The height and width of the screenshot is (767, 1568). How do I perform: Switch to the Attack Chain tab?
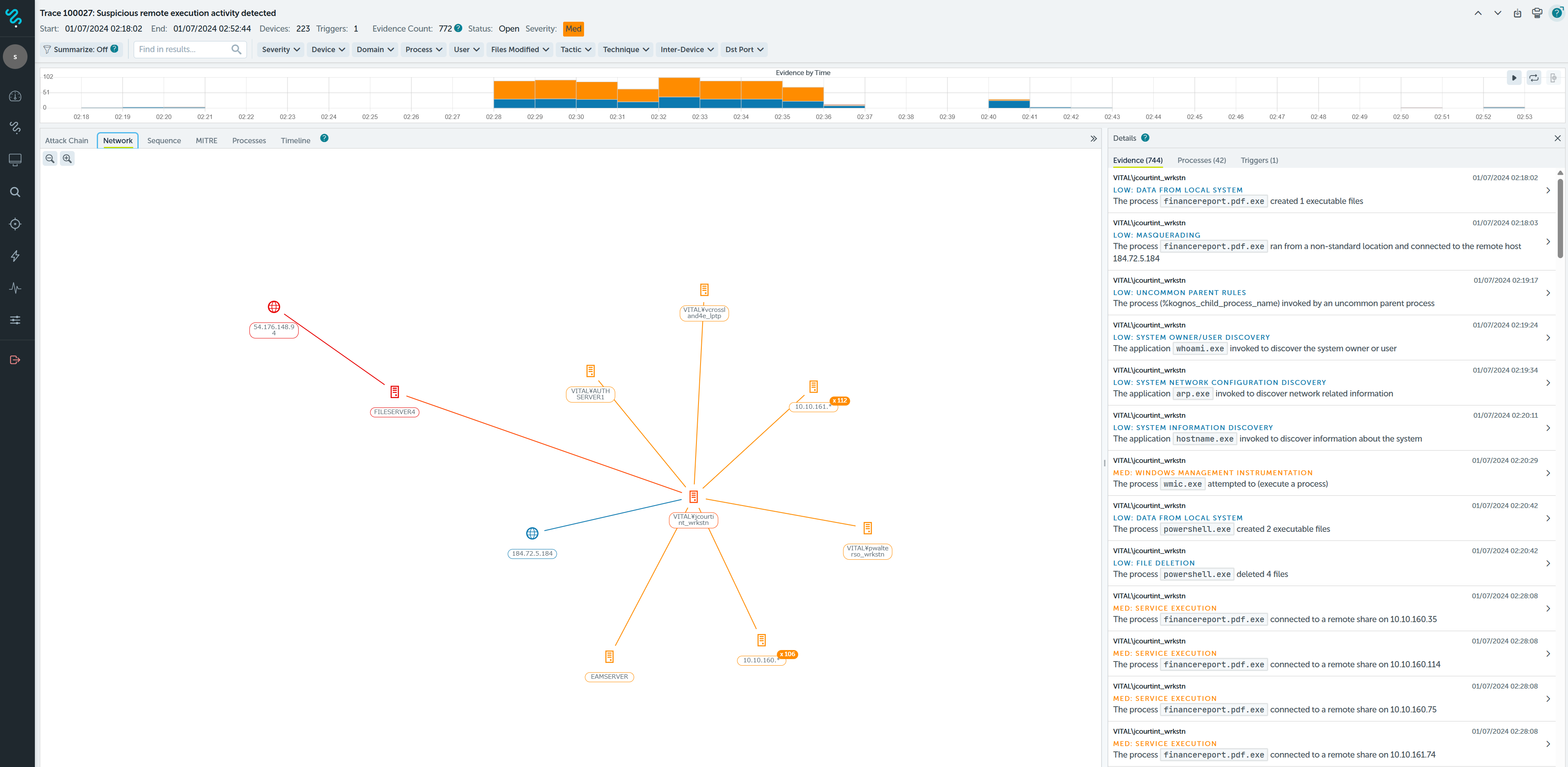click(x=66, y=141)
